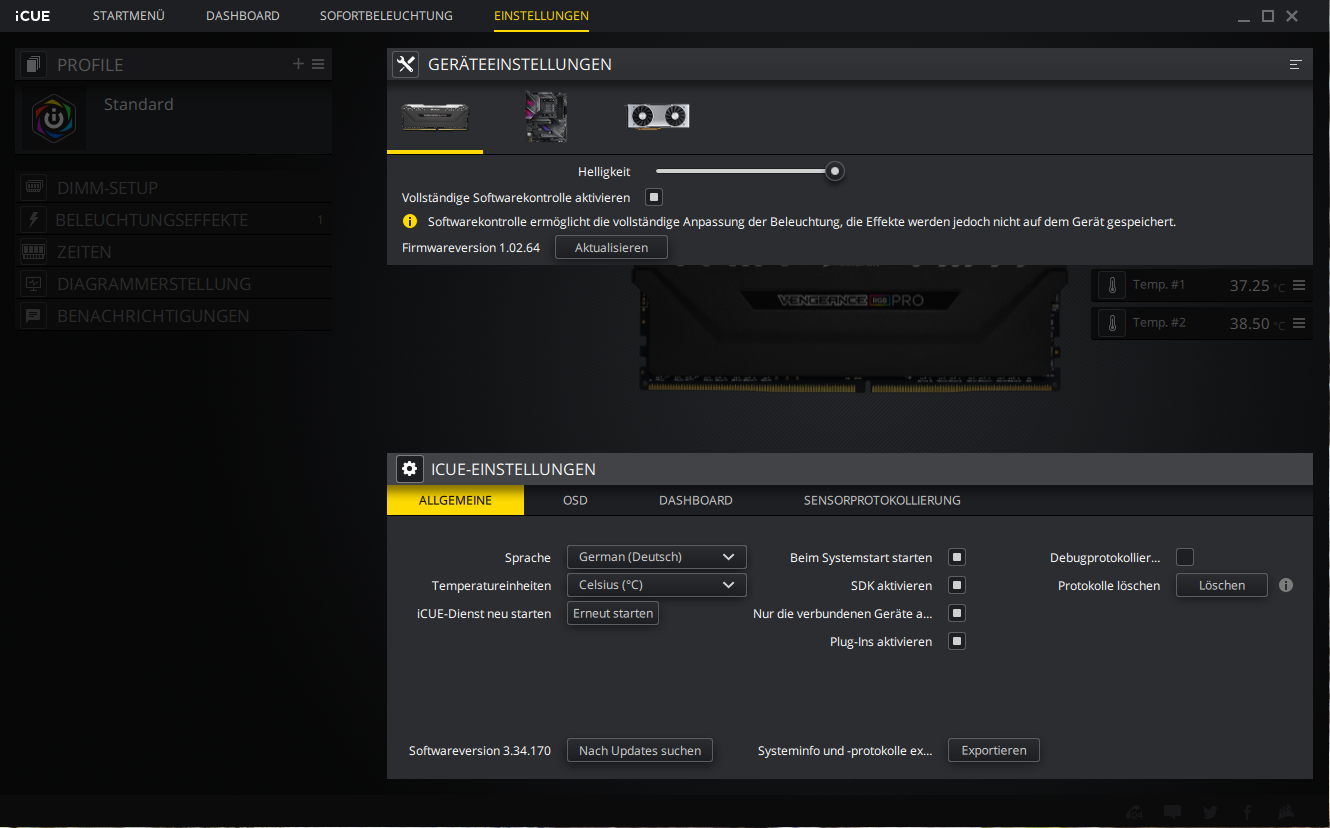This screenshot has width=1330, height=828.
Task: Open the Twitter bird icon
Action: tap(1211, 812)
